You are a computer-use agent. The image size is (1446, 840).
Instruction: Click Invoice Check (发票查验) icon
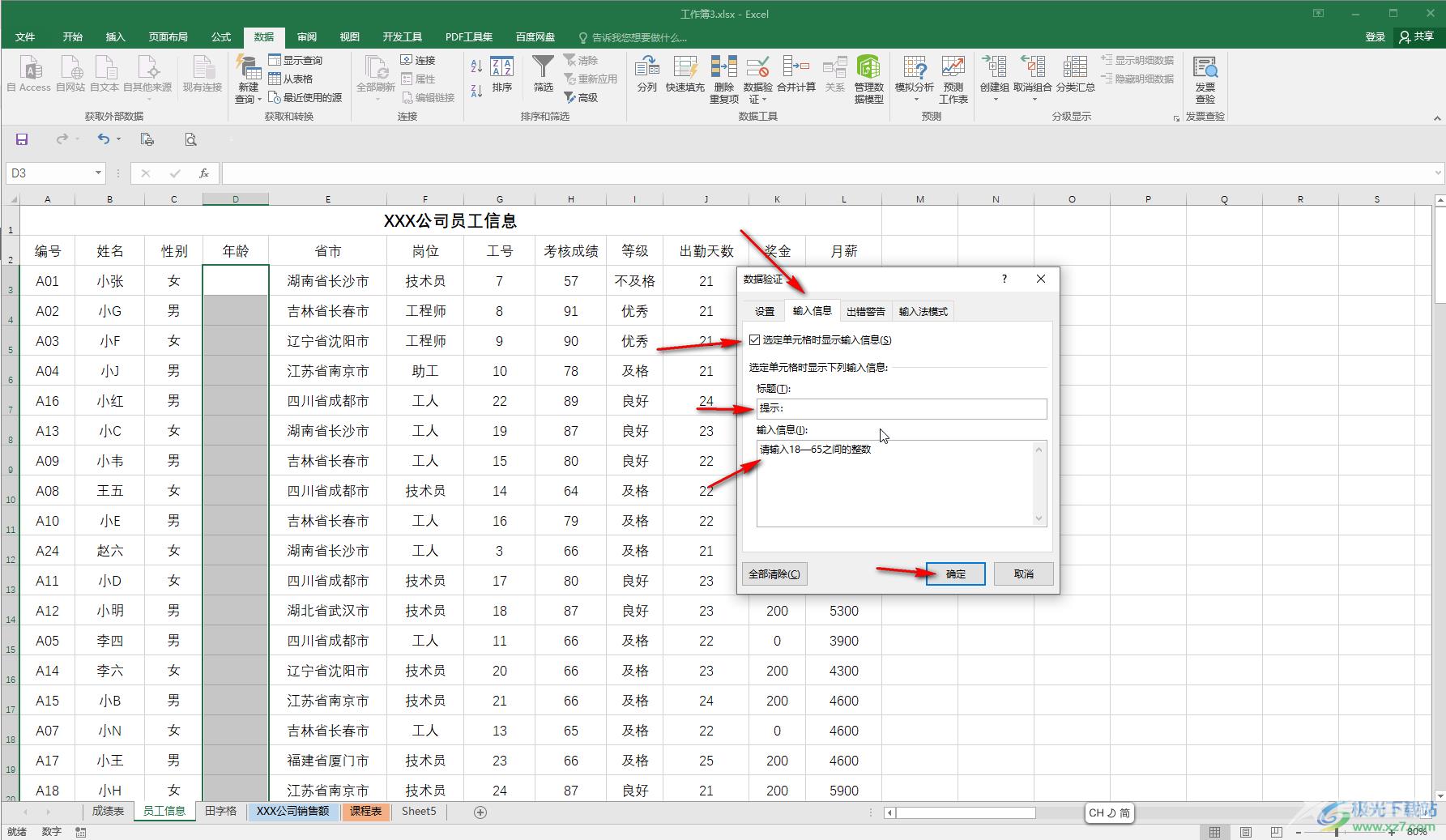(1205, 79)
